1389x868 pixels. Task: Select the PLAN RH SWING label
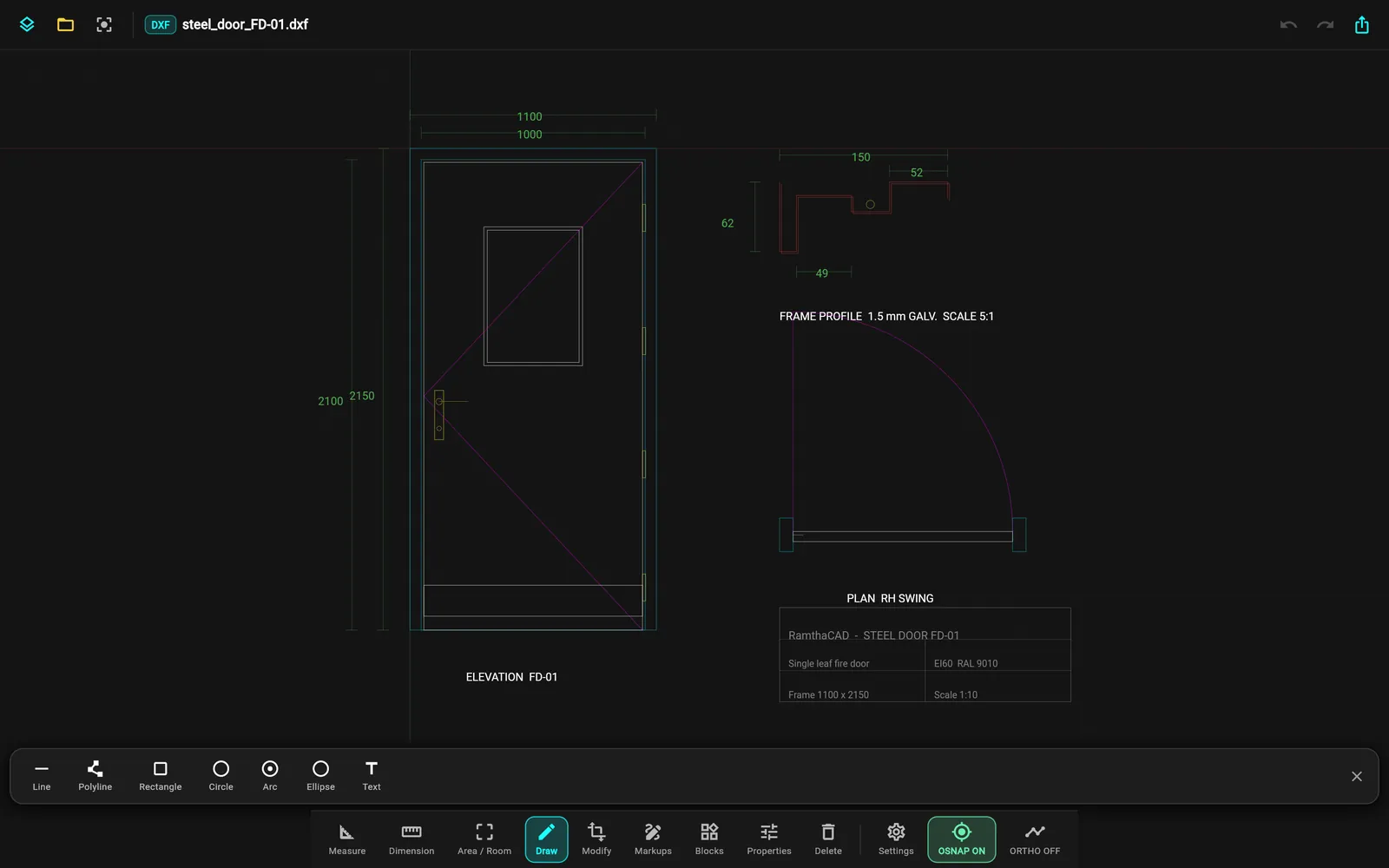pyautogui.click(x=890, y=599)
